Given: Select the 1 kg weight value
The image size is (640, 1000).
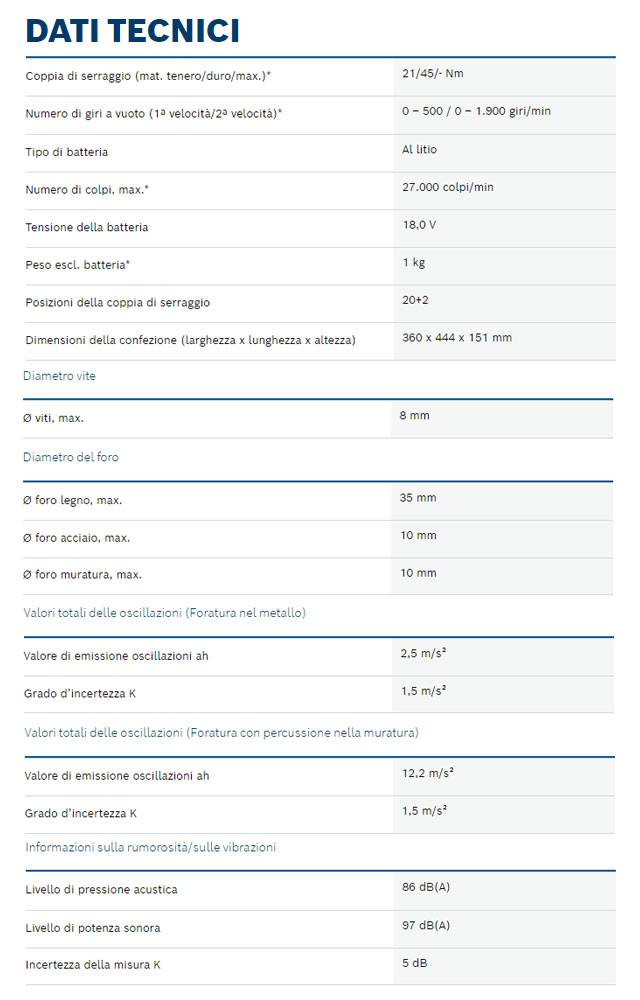Looking at the screenshot, I should pos(414,262).
